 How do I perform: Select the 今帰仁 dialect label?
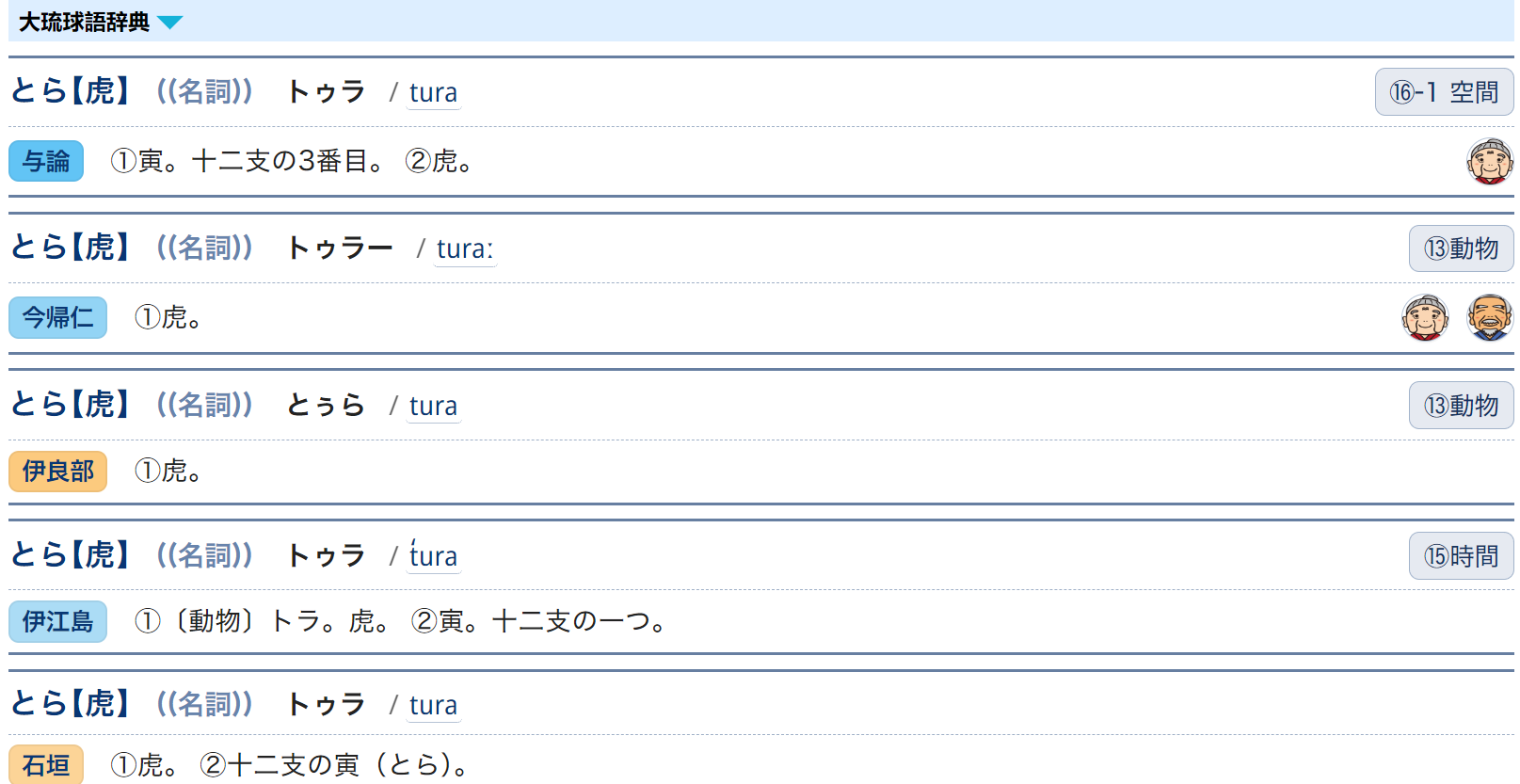[57, 317]
